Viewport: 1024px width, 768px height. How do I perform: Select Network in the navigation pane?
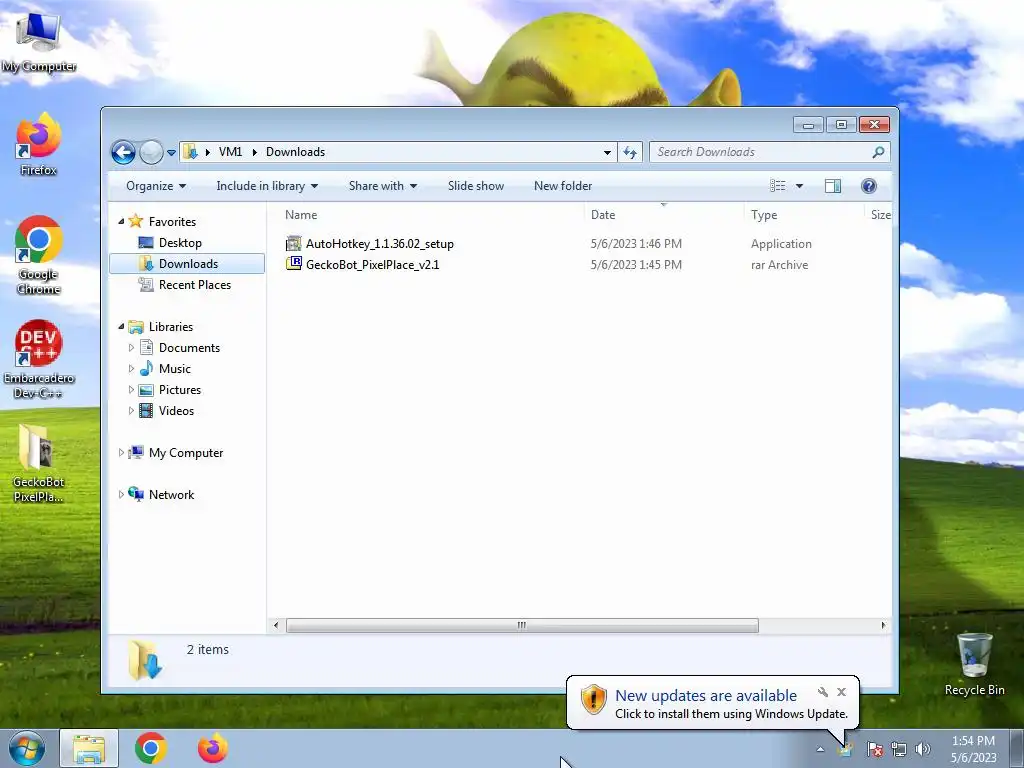click(x=171, y=494)
